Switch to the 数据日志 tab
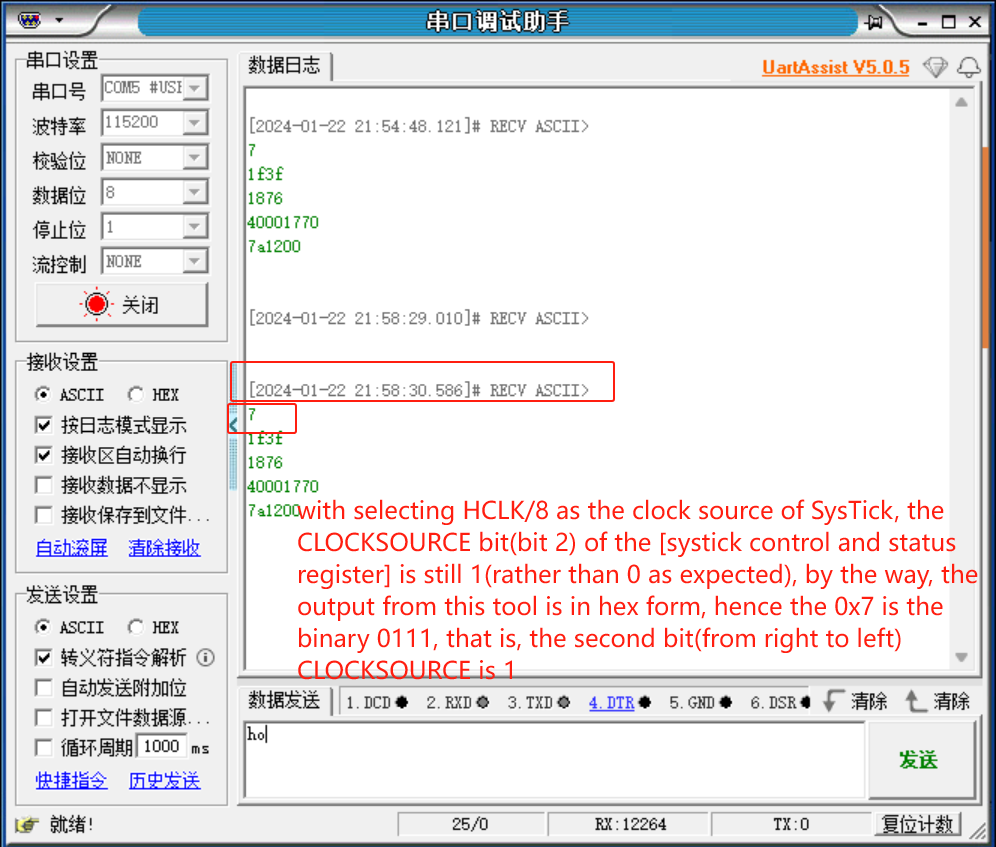This screenshot has height=847, width=996. click(x=284, y=66)
